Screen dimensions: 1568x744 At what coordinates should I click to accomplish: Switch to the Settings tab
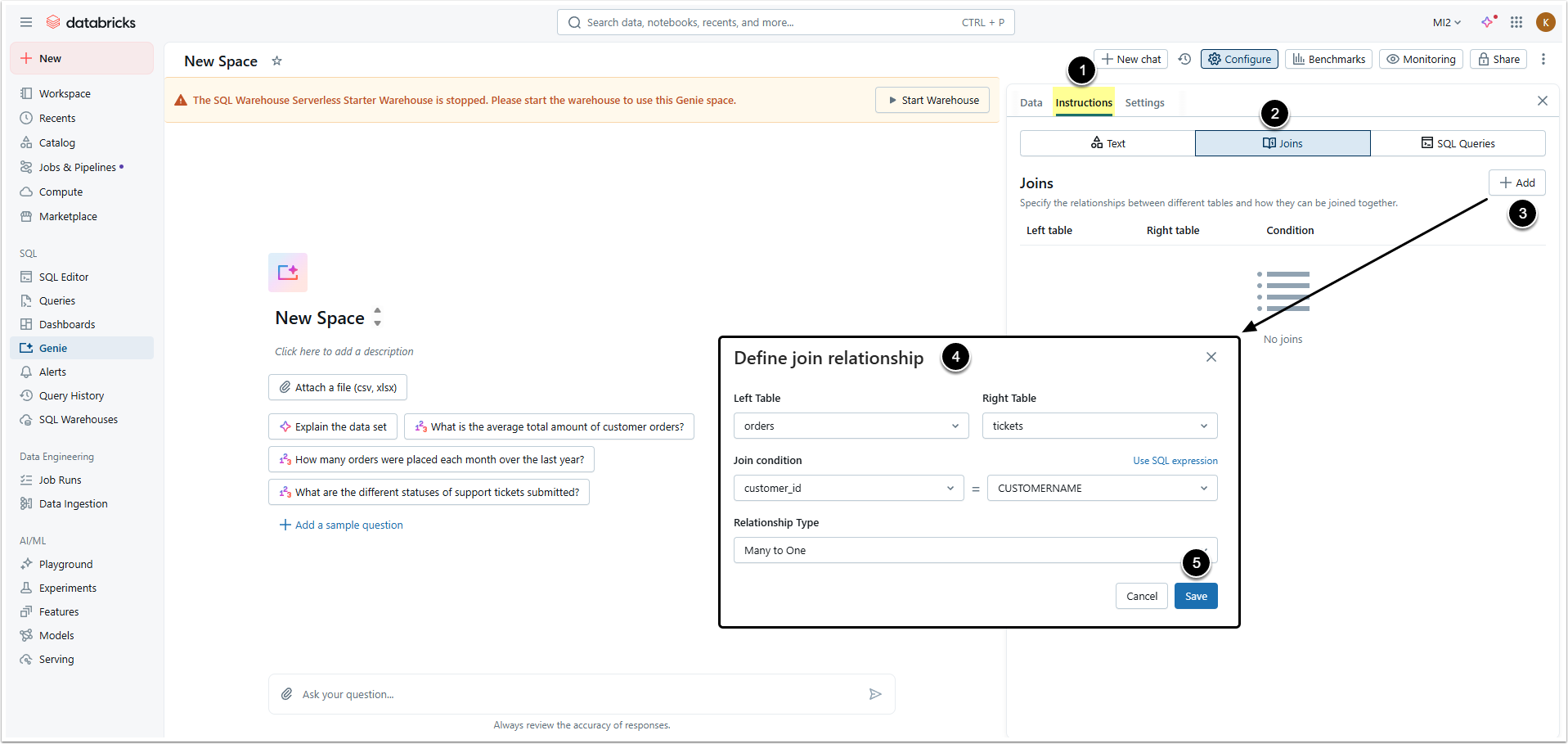[x=1144, y=102]
